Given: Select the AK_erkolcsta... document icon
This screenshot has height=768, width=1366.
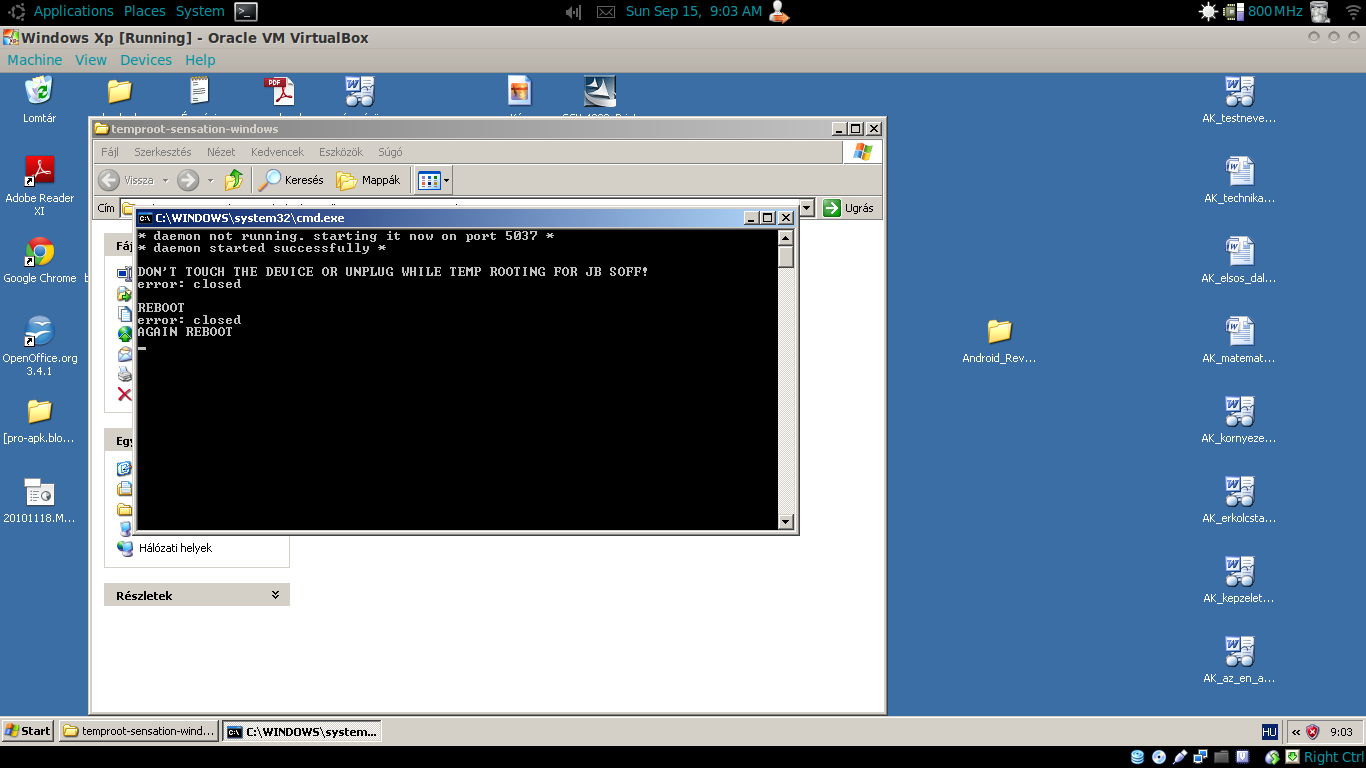Looking at the screenshot, I should click(1239, 491).
